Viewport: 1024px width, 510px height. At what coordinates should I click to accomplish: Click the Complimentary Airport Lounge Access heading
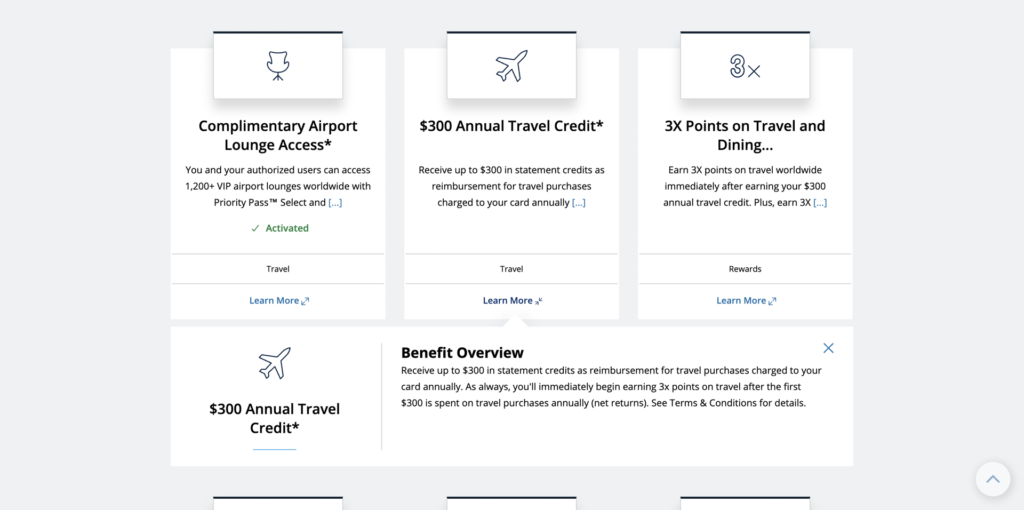278,135
